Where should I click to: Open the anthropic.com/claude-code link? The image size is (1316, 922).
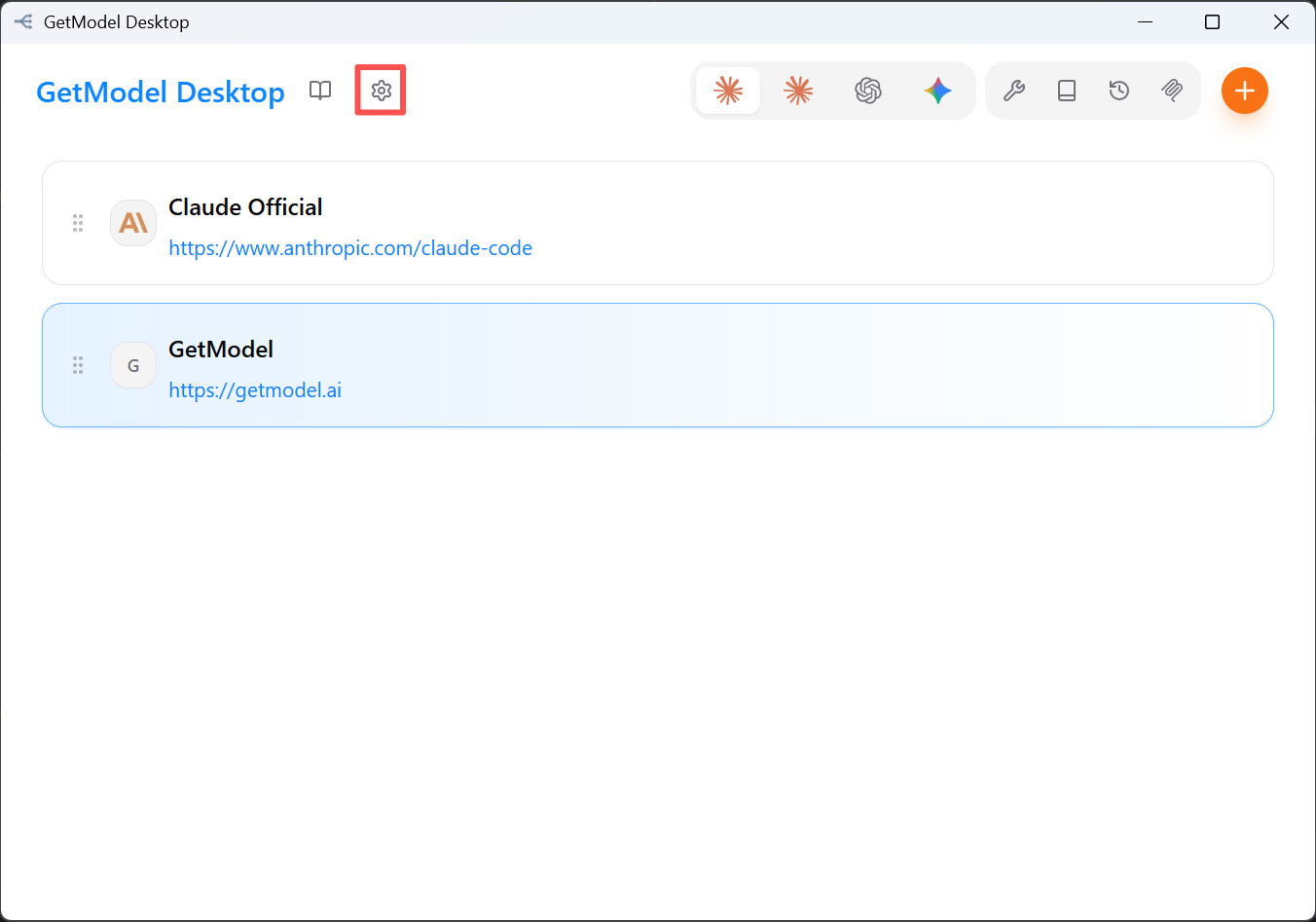coord(350,248)
